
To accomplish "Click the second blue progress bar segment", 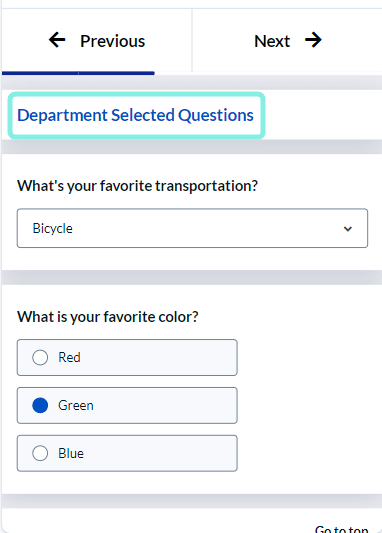I will (x=117, y=73).
